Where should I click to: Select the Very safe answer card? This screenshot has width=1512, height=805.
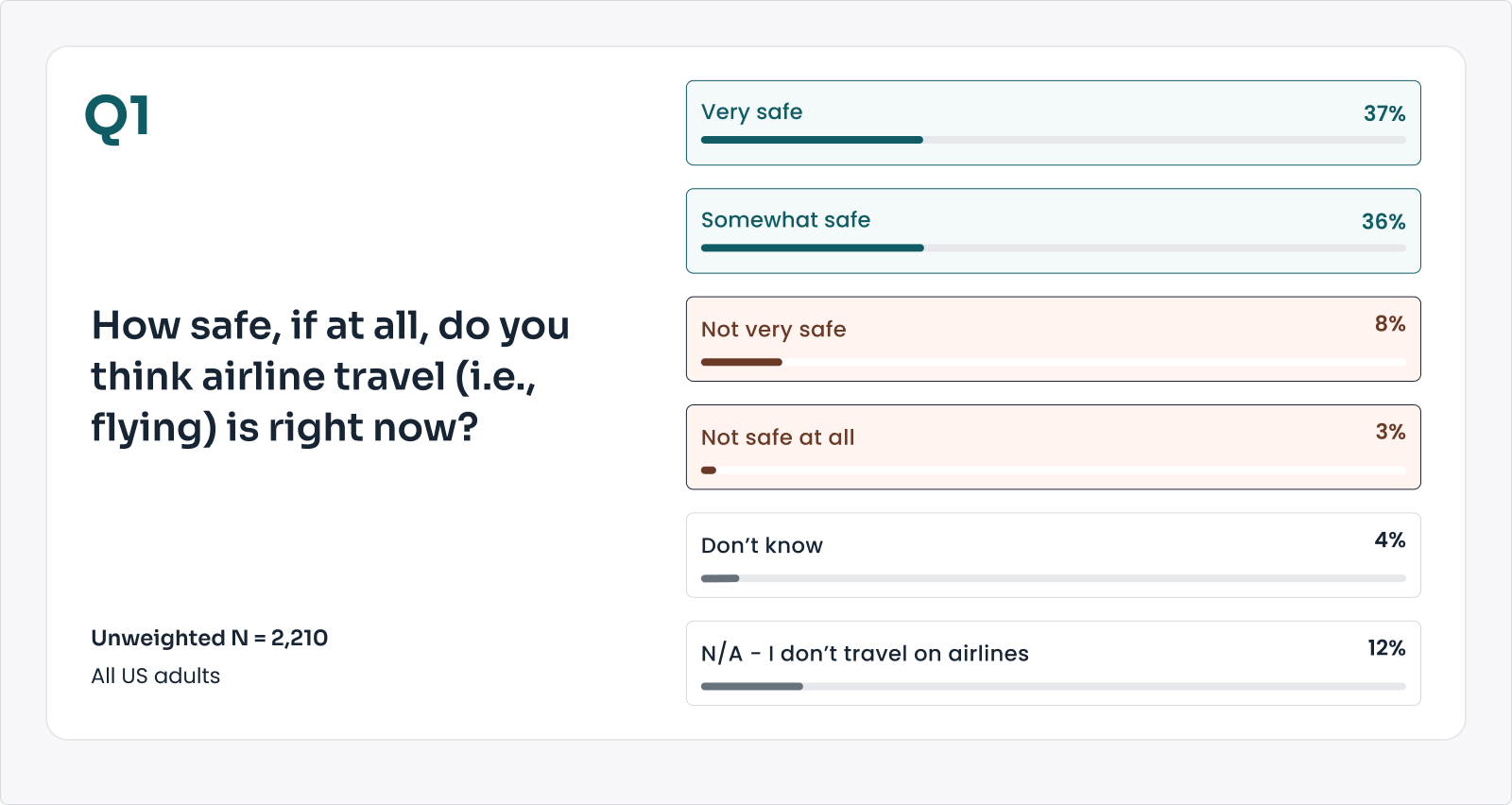click(1053, 123)
